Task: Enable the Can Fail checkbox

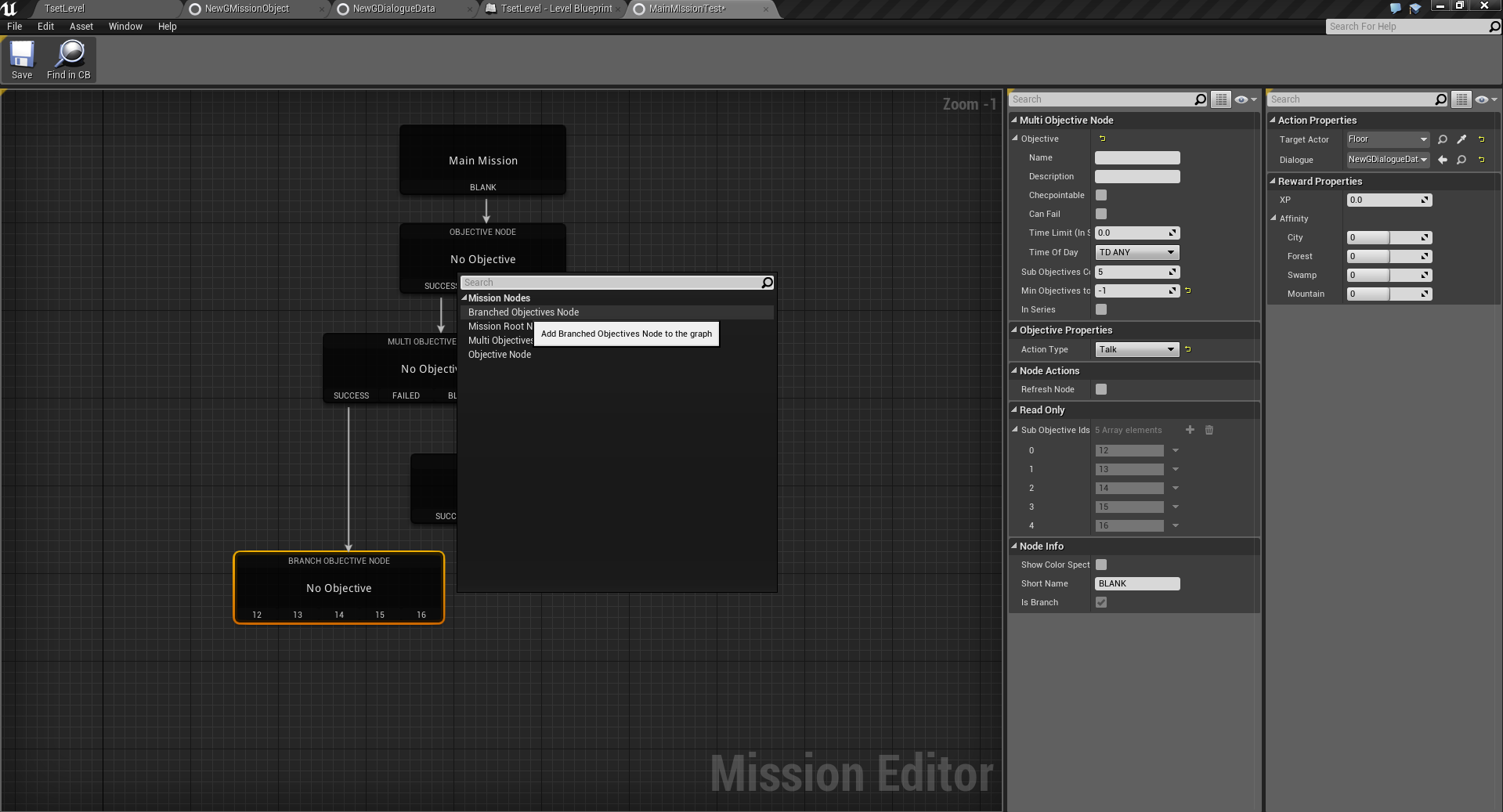Action: pyautogui.click(x=1101, y=214)
